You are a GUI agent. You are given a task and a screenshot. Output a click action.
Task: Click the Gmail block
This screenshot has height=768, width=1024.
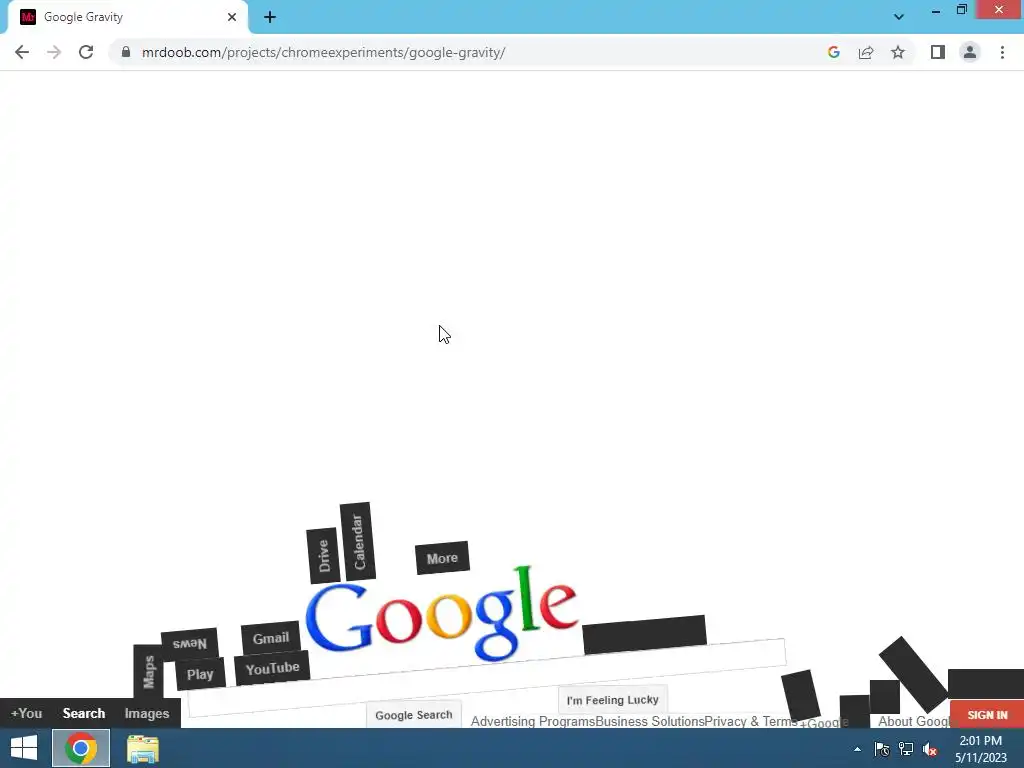click(271, 638)
